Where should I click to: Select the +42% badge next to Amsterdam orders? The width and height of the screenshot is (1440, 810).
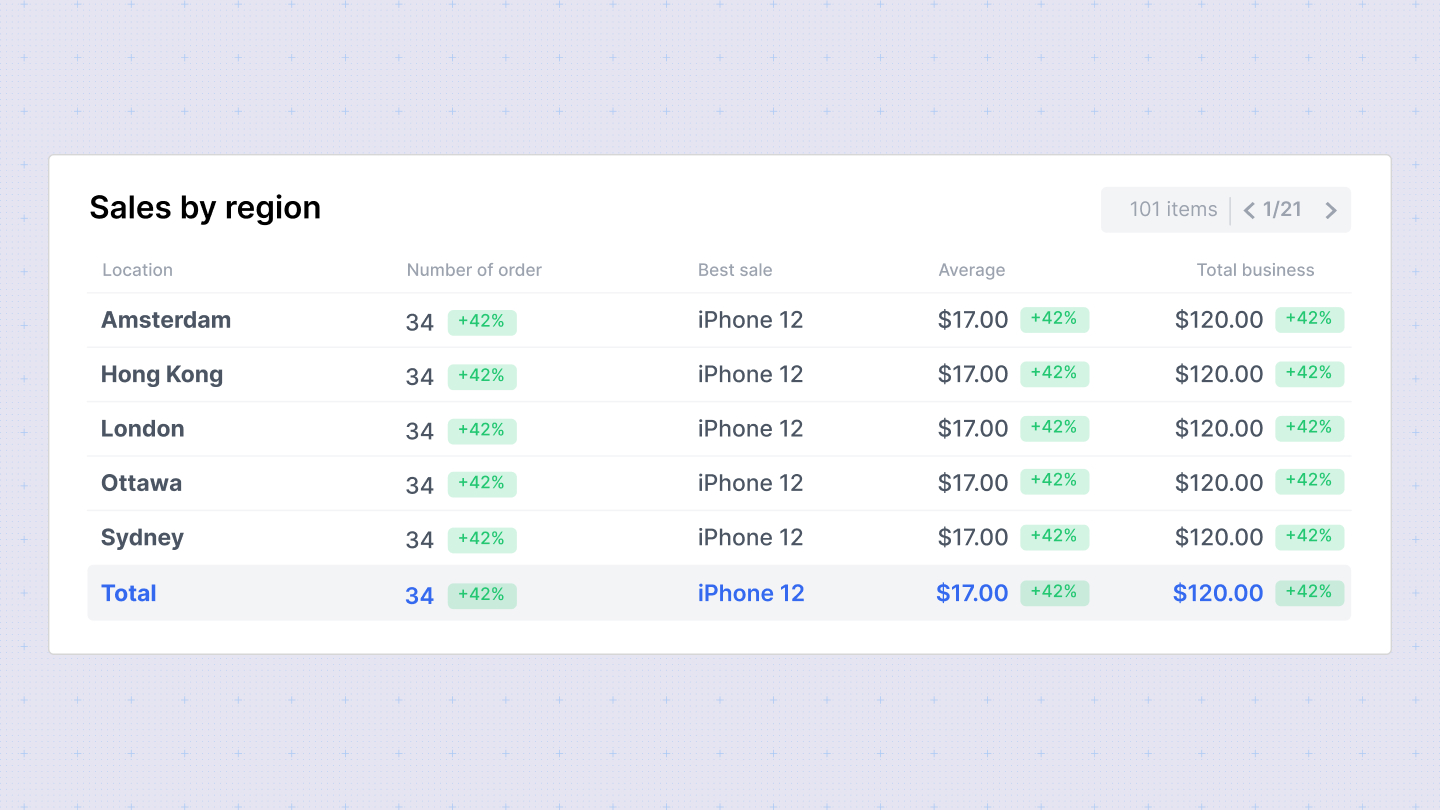[482, 322]
